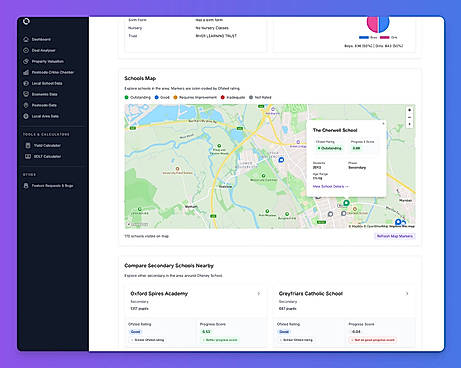The image size is (461, 368).
Task: Expand Greyfriars Catholic School card chevron
Action: tap(407, 294)
